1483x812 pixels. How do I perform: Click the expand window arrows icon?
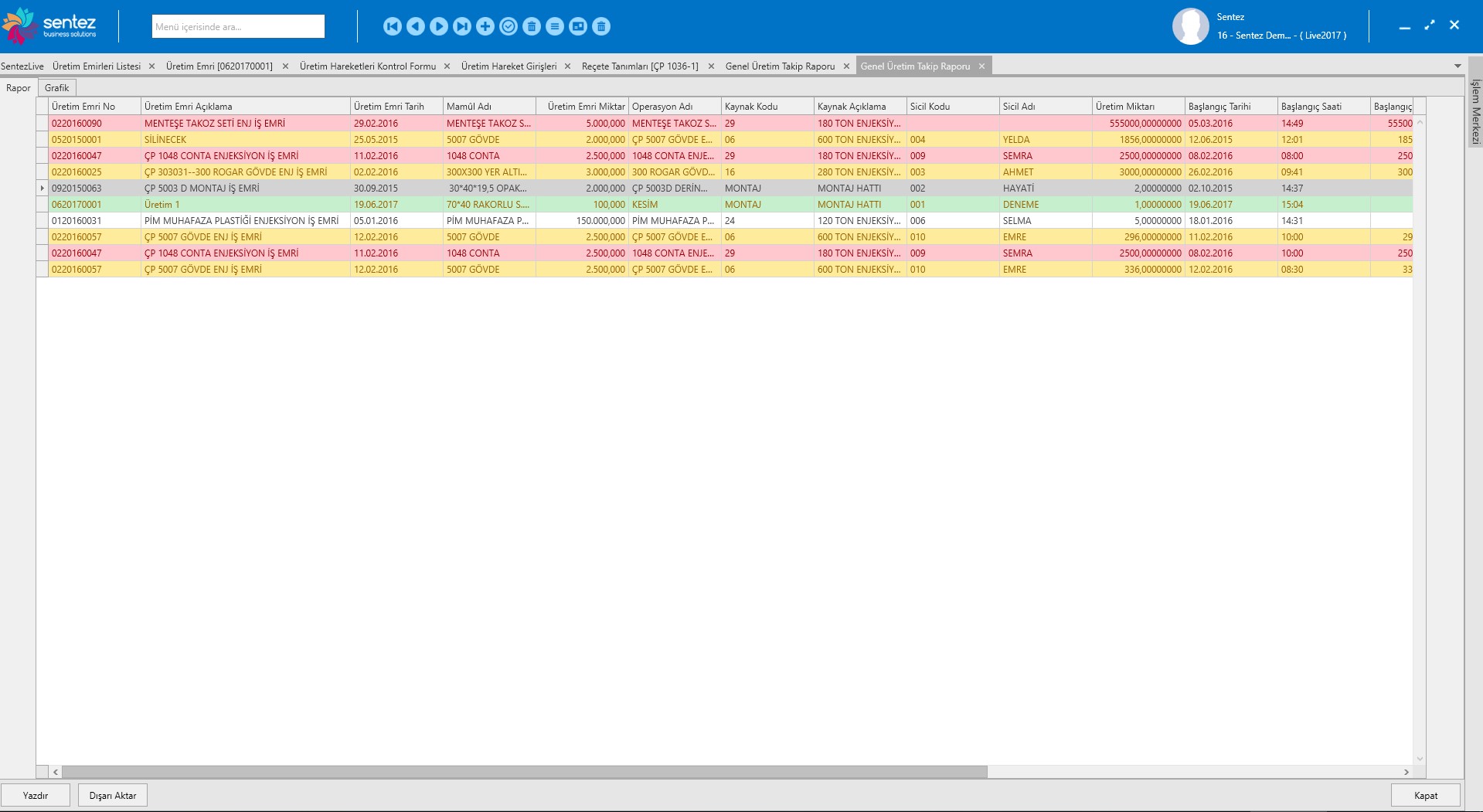tap(1430, 25)
